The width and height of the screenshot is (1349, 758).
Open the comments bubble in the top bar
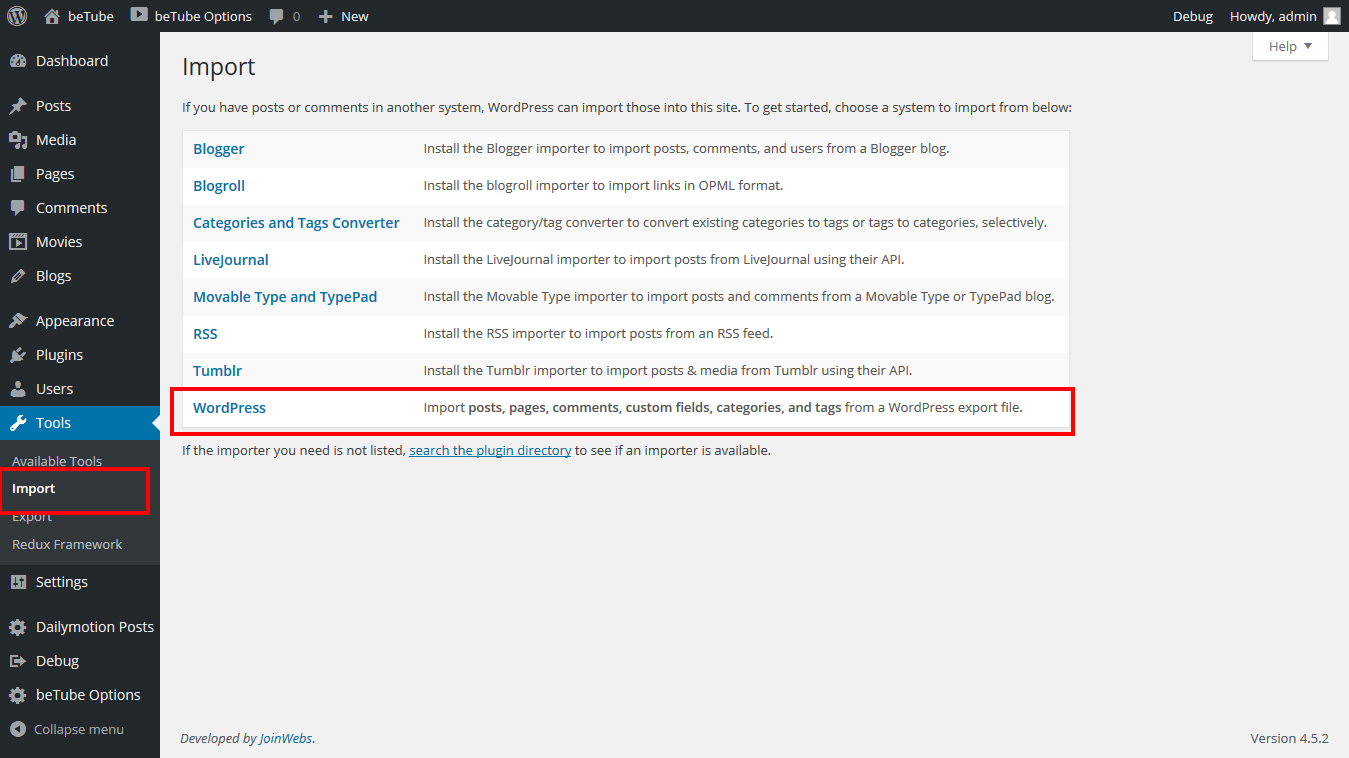pos(277,15)
